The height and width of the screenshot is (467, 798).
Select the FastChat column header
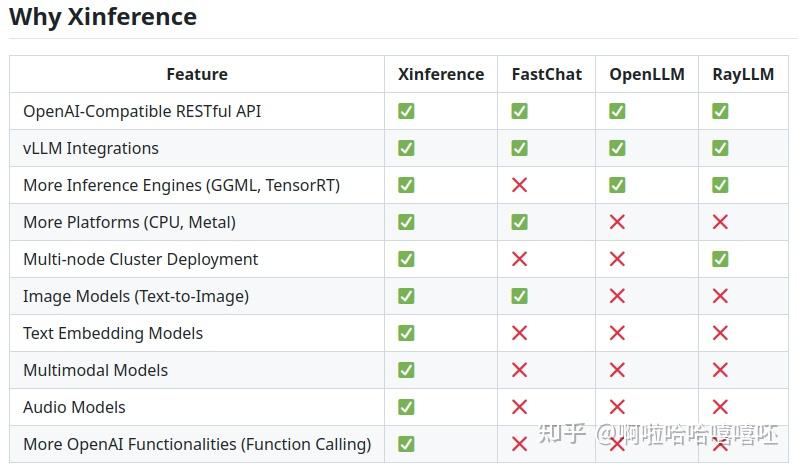547,74
